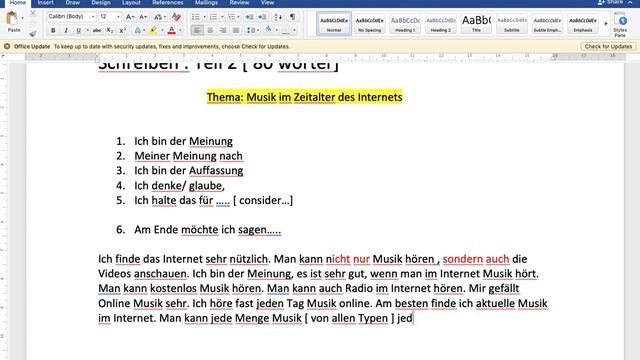Open the Paste options dropdown arrow
Image resolution: width=640 pixels, height=360 pixels.
[x=22, y=18]
